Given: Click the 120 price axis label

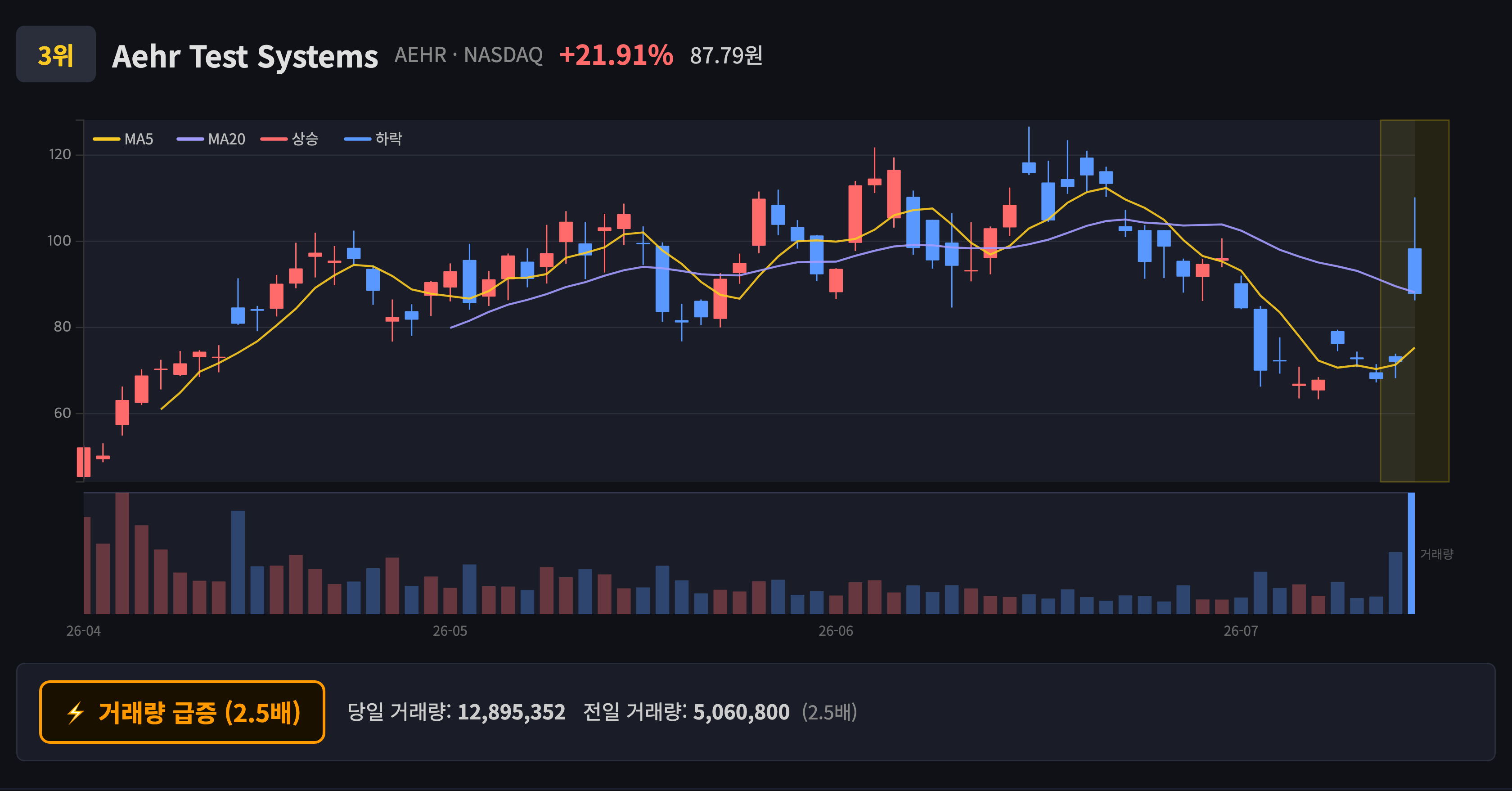Looking at the screenshot, I should pyautogui.click(x=59, y=155).
